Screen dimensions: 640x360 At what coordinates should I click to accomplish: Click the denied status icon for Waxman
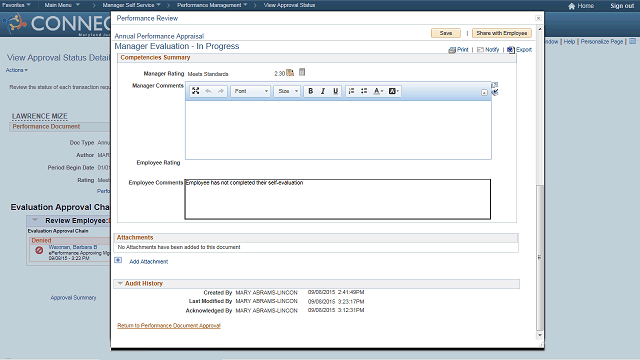pos(39,250)
